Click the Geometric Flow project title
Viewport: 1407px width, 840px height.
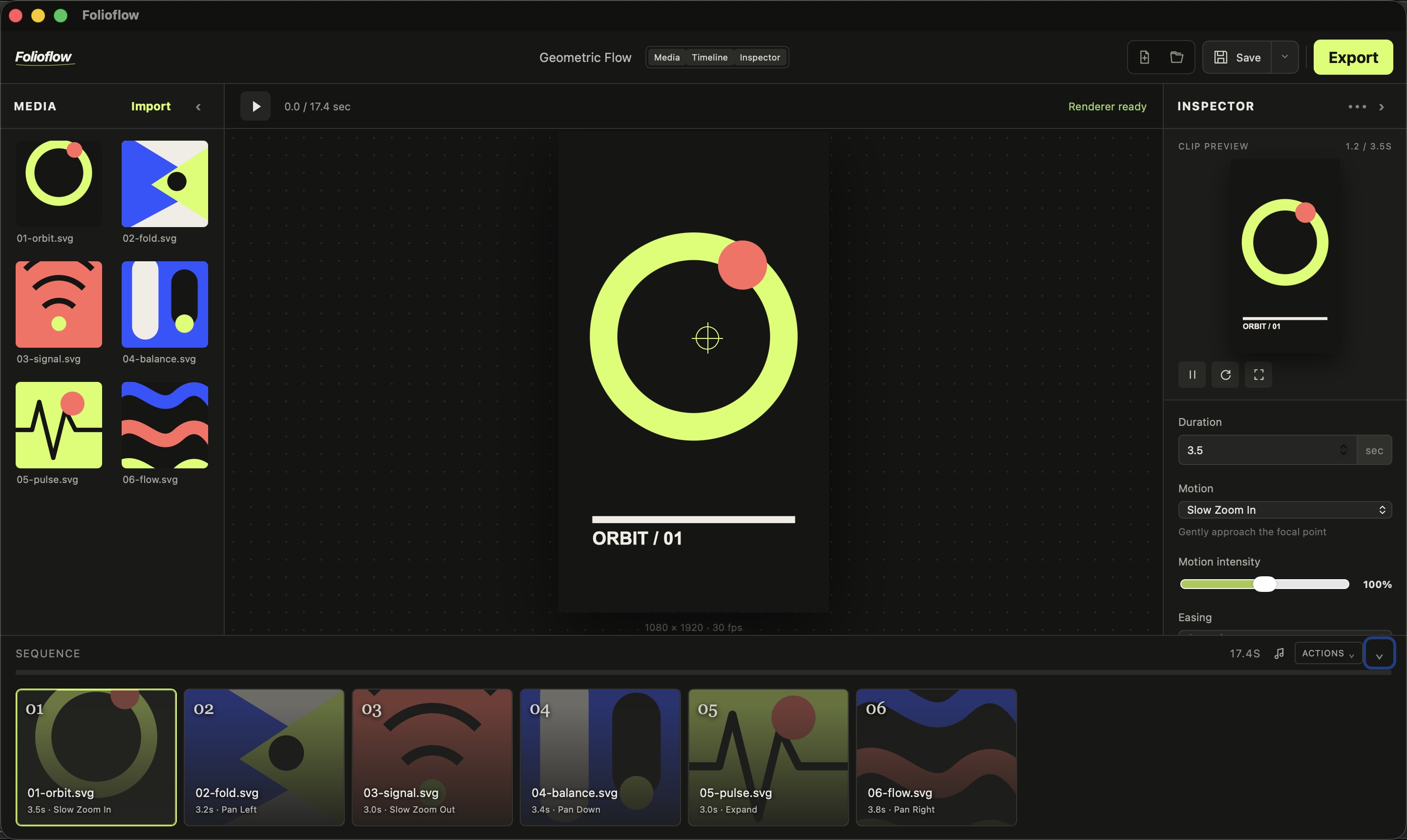click(585, 57)
